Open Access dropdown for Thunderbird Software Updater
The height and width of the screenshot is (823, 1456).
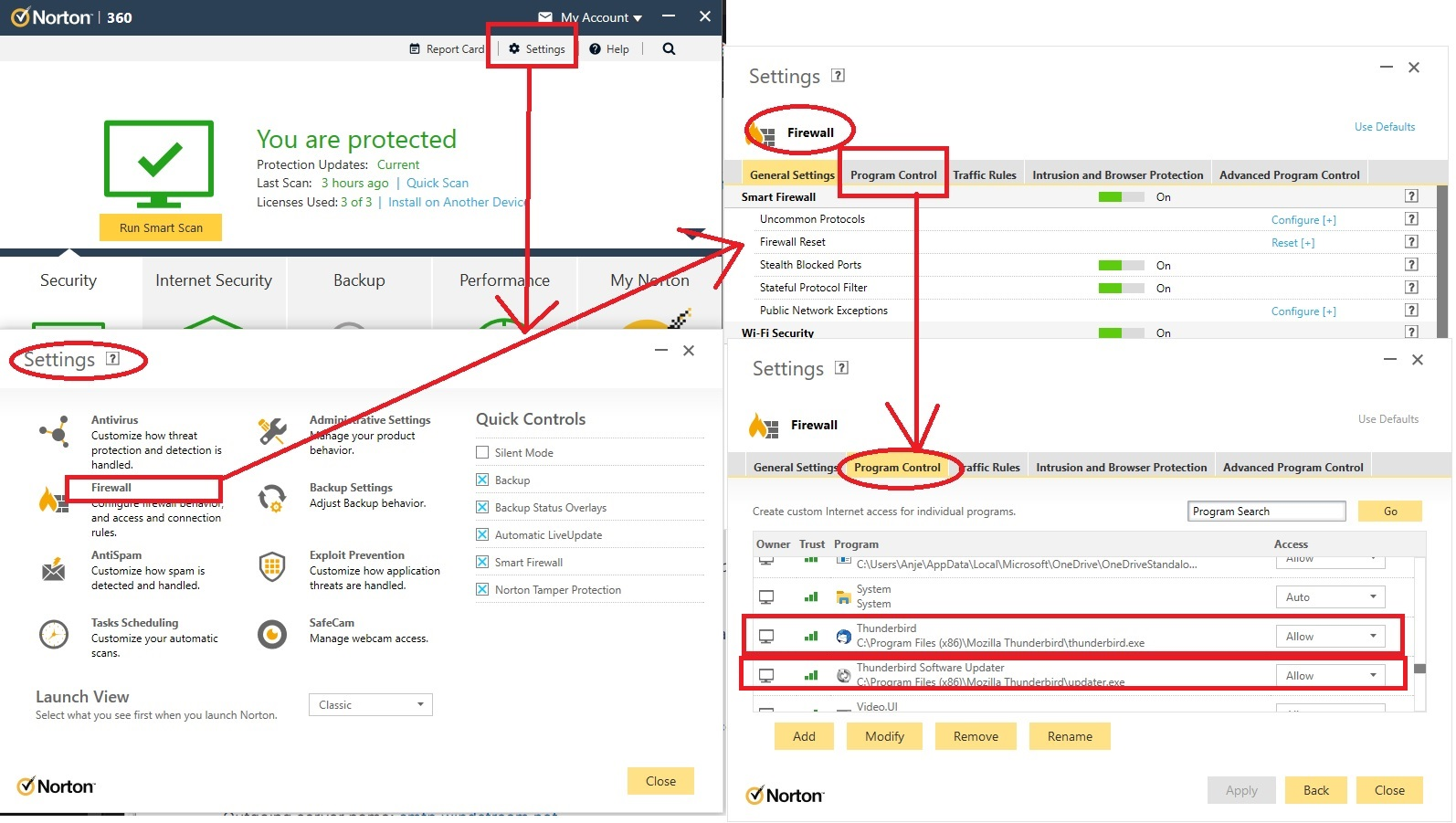pyautogui.click(x=1330, y=676)
